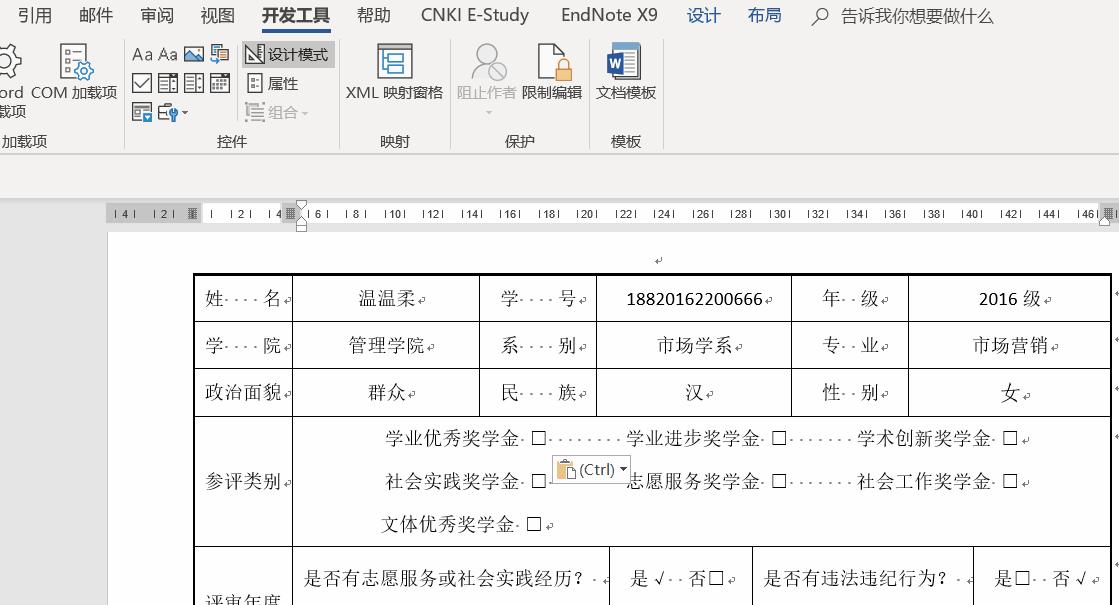Insert a Plain Text content control
Screen dimensions: 1119x605
tap(166, 54)
